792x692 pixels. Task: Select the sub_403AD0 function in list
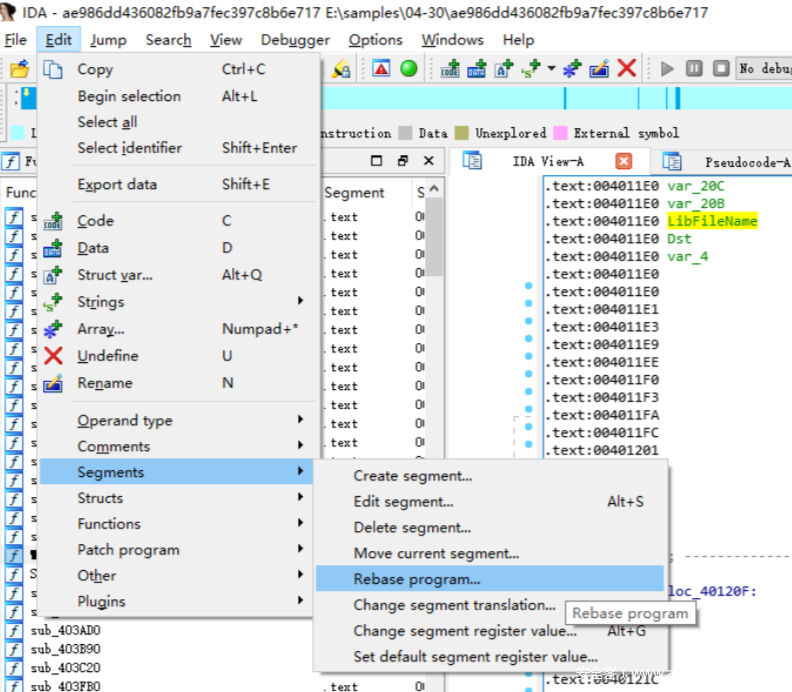coord(65,631)
